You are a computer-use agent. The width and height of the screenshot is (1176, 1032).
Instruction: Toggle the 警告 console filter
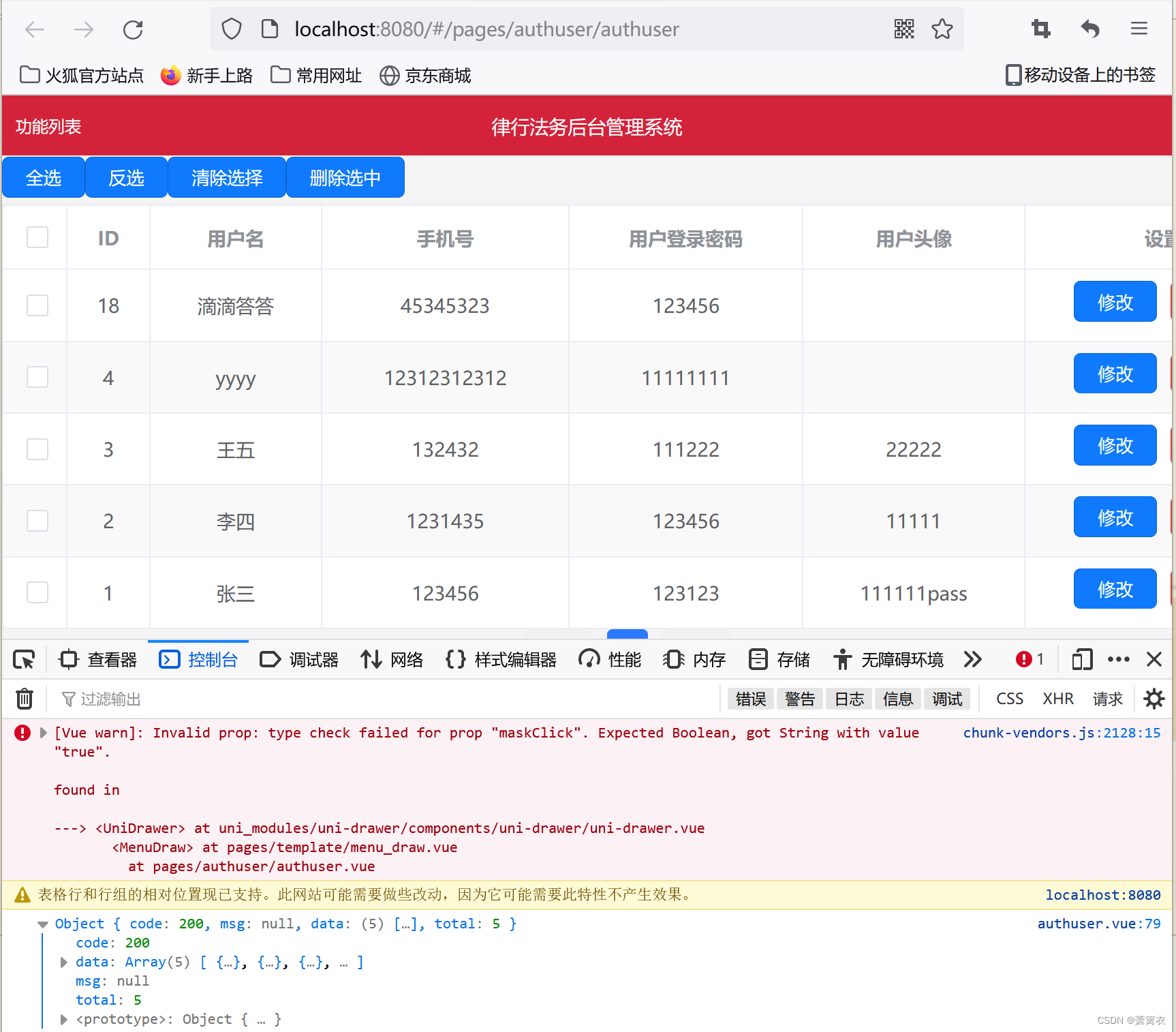pyautogui.click(x=800, y=699)
